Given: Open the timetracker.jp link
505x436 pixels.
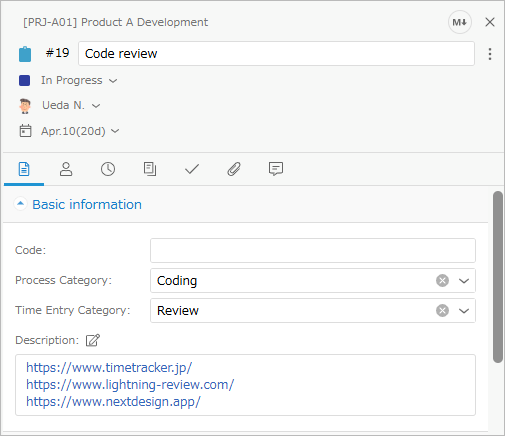Looking at the screenshot, I should (109, 368).
